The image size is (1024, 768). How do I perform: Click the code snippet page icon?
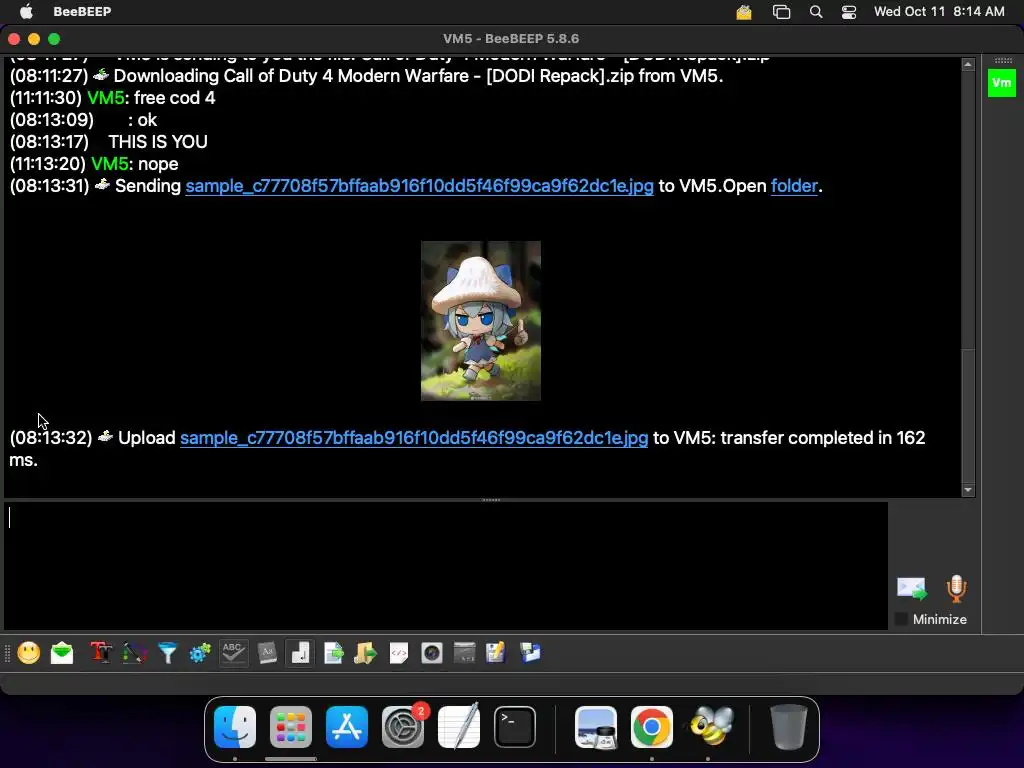[x=398, y=652]
